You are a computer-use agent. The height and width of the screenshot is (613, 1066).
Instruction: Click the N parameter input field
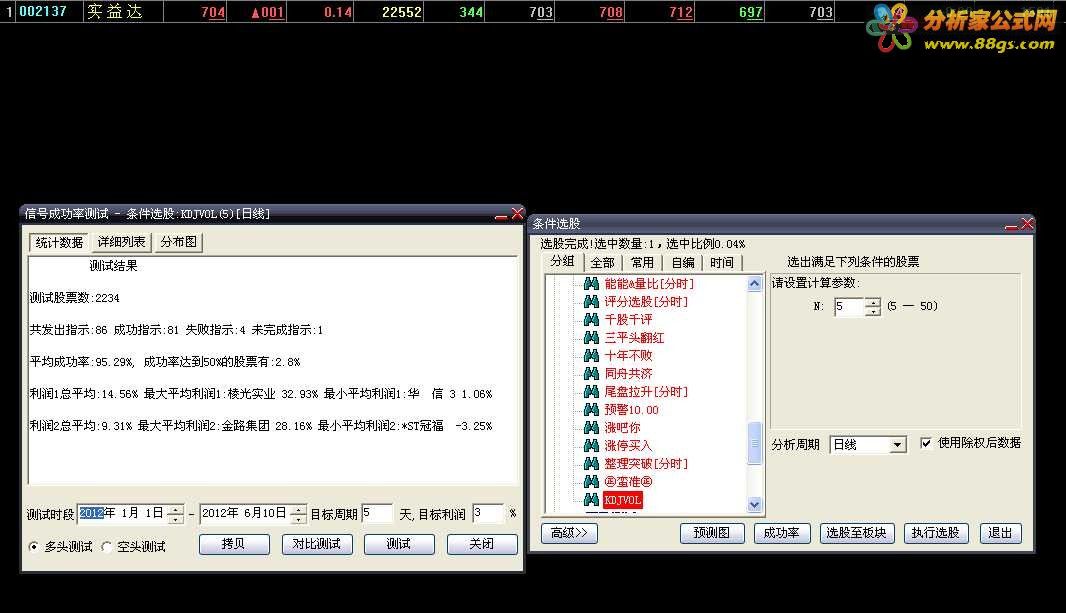(850, 306)
